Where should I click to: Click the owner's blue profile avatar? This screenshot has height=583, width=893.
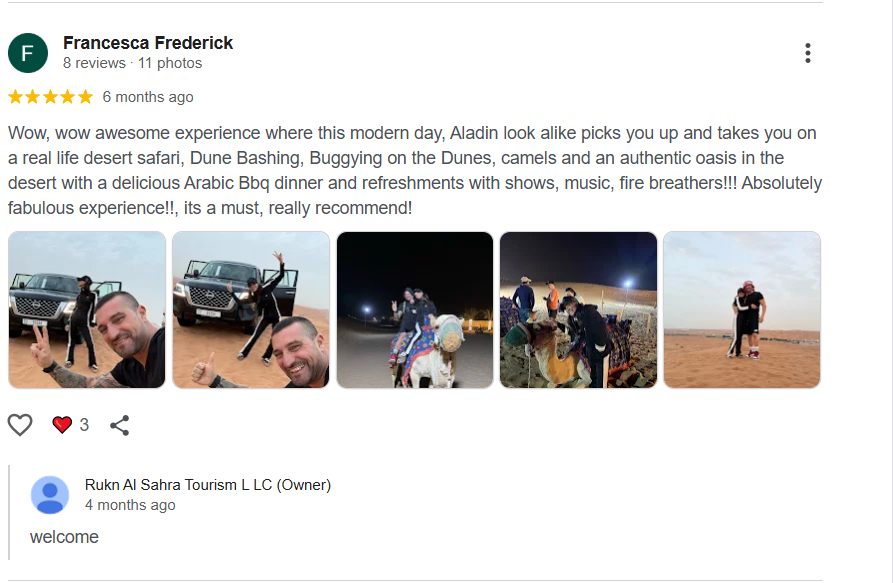(50, 495)
